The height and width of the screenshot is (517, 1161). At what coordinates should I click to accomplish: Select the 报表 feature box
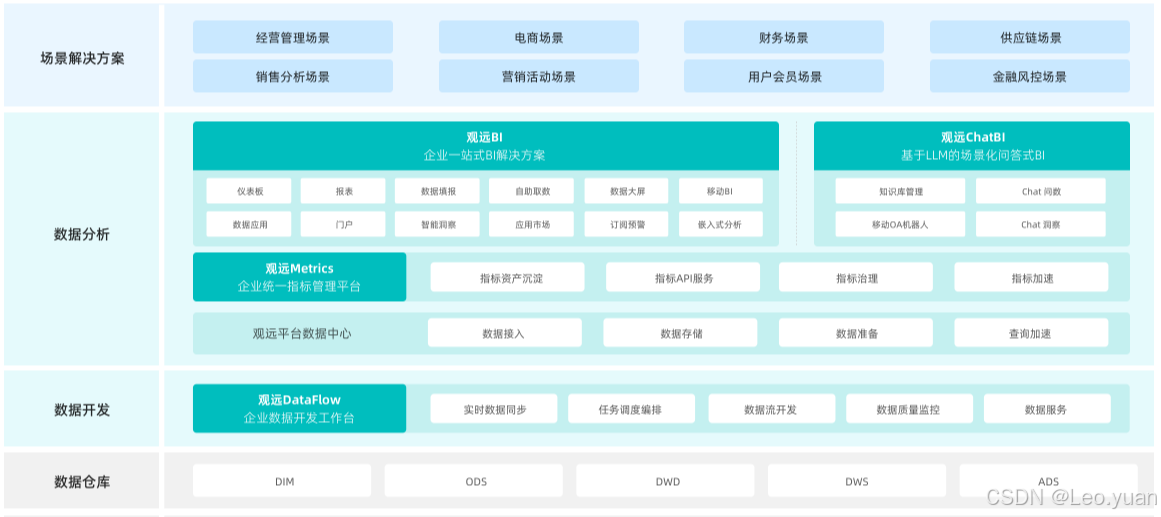click(x=344, y=191)
